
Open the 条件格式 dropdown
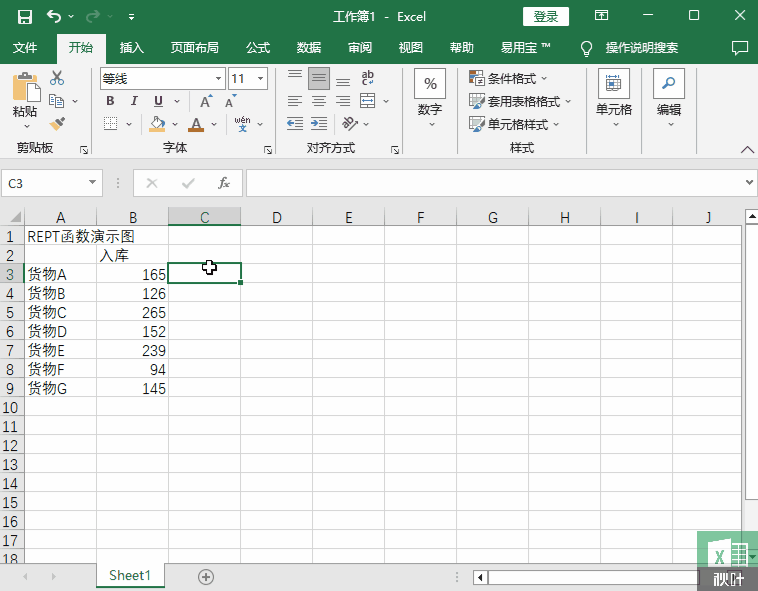click(519, 78)
